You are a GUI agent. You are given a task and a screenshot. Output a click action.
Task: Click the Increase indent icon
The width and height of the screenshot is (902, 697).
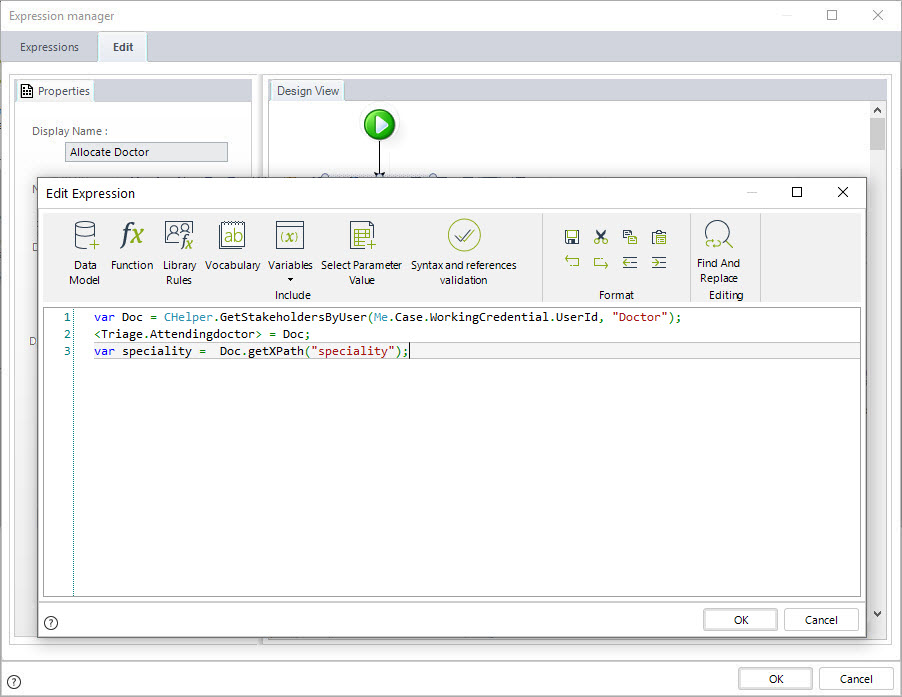[659, 263]
